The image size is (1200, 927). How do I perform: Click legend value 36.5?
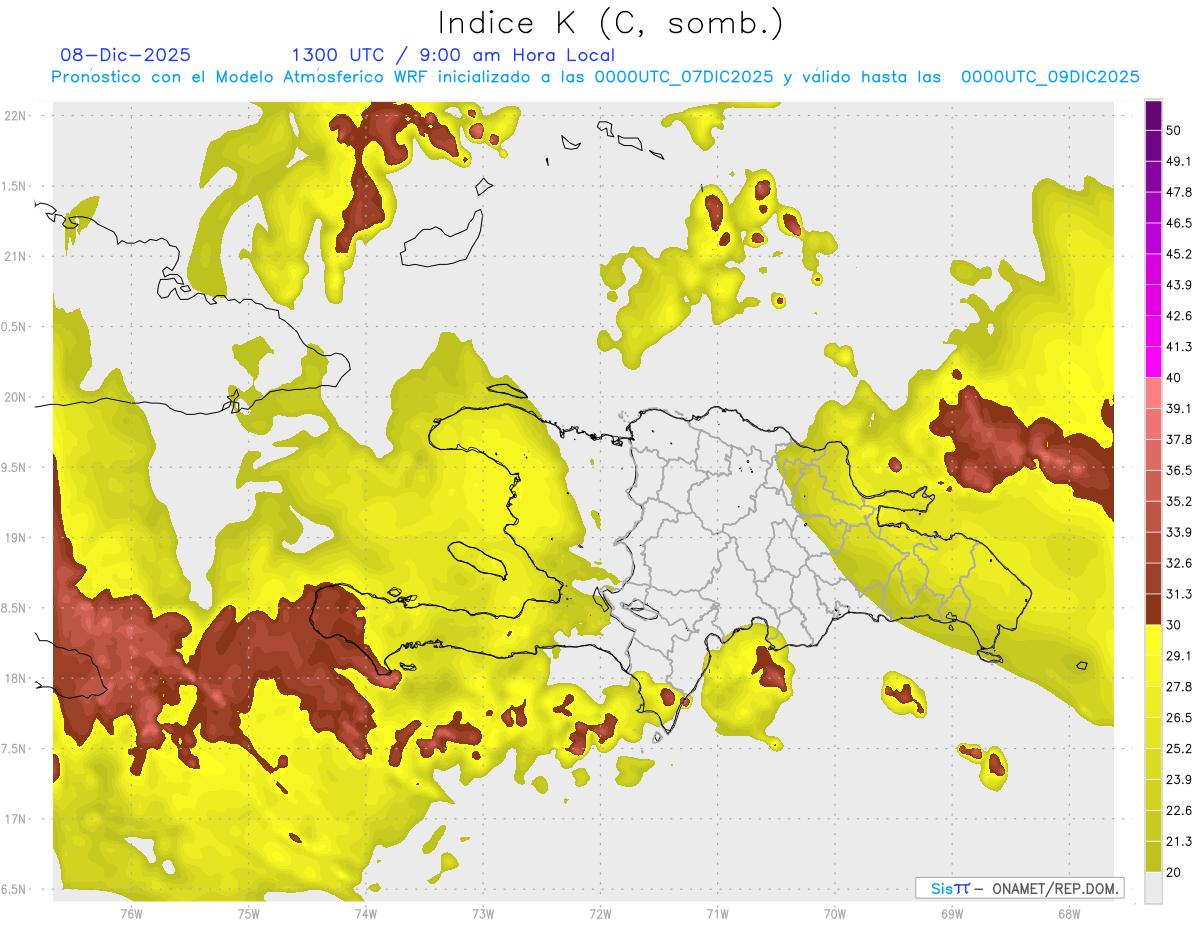(1178, 470)
